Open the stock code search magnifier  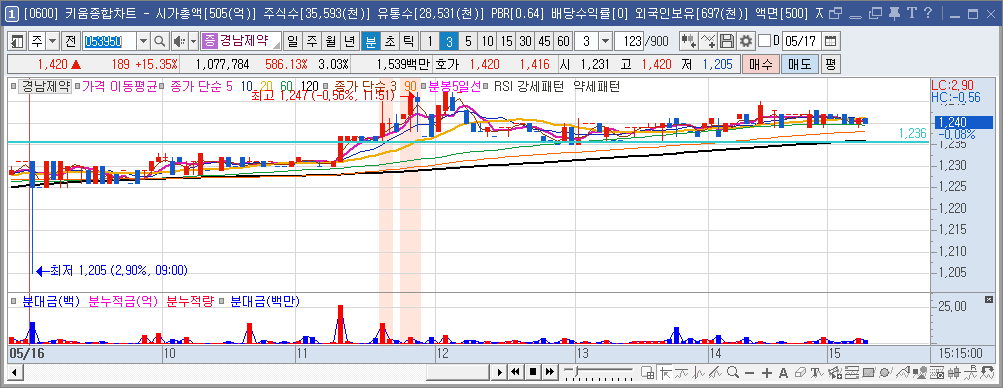click(x=160, y=42)
